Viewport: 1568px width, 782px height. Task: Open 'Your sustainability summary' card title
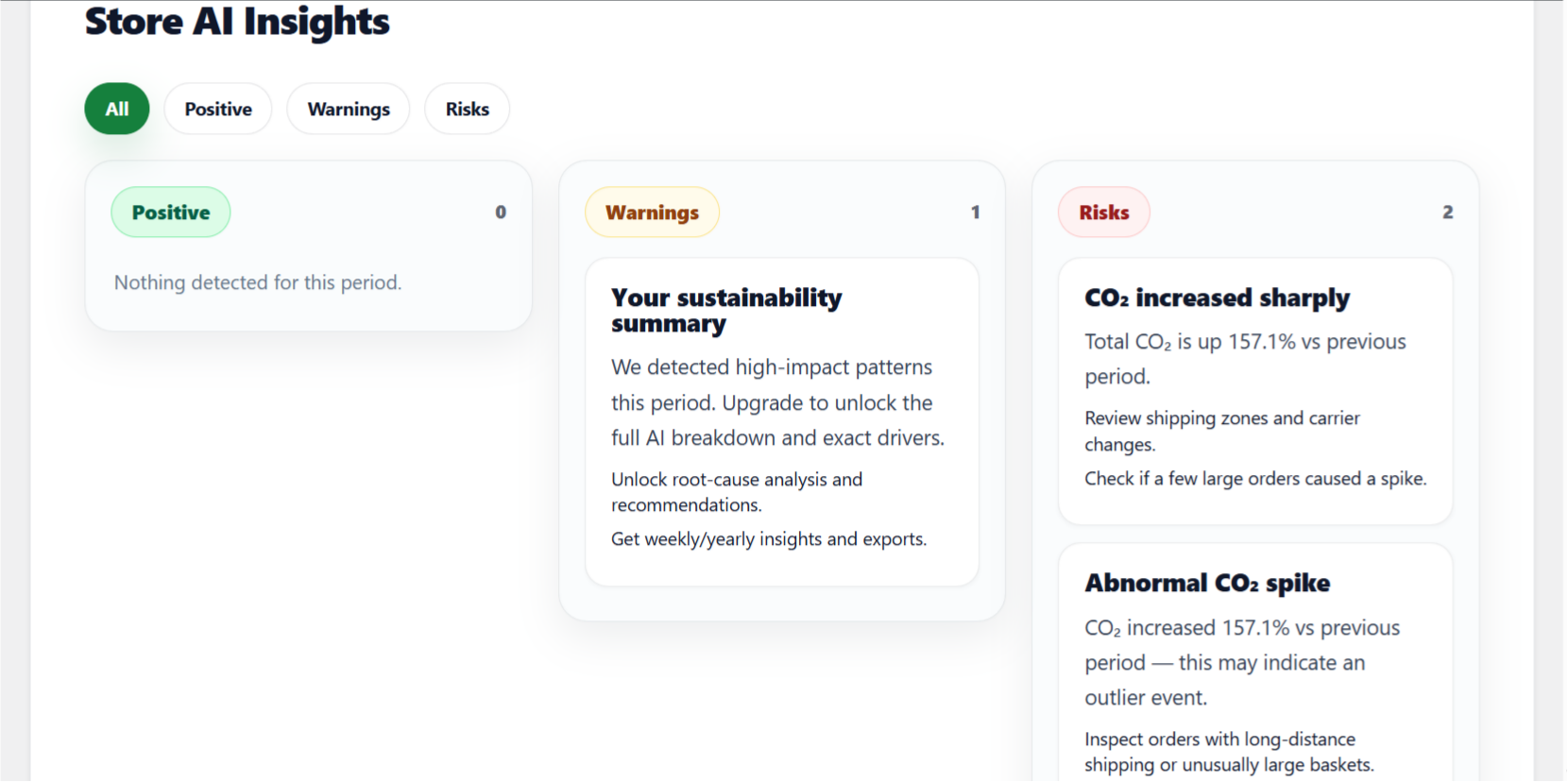[726, 311]
